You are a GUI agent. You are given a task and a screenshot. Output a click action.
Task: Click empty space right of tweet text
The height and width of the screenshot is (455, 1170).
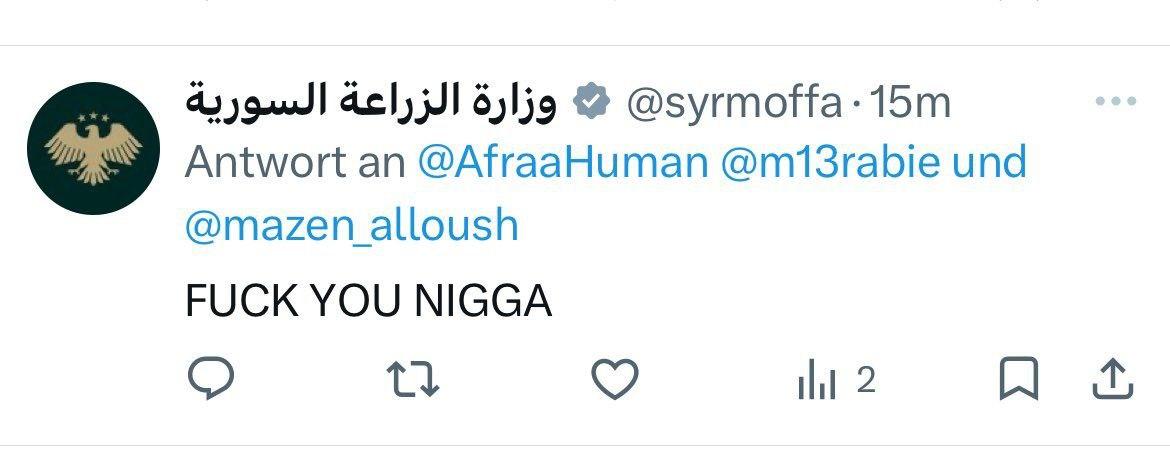coord(821,301)
